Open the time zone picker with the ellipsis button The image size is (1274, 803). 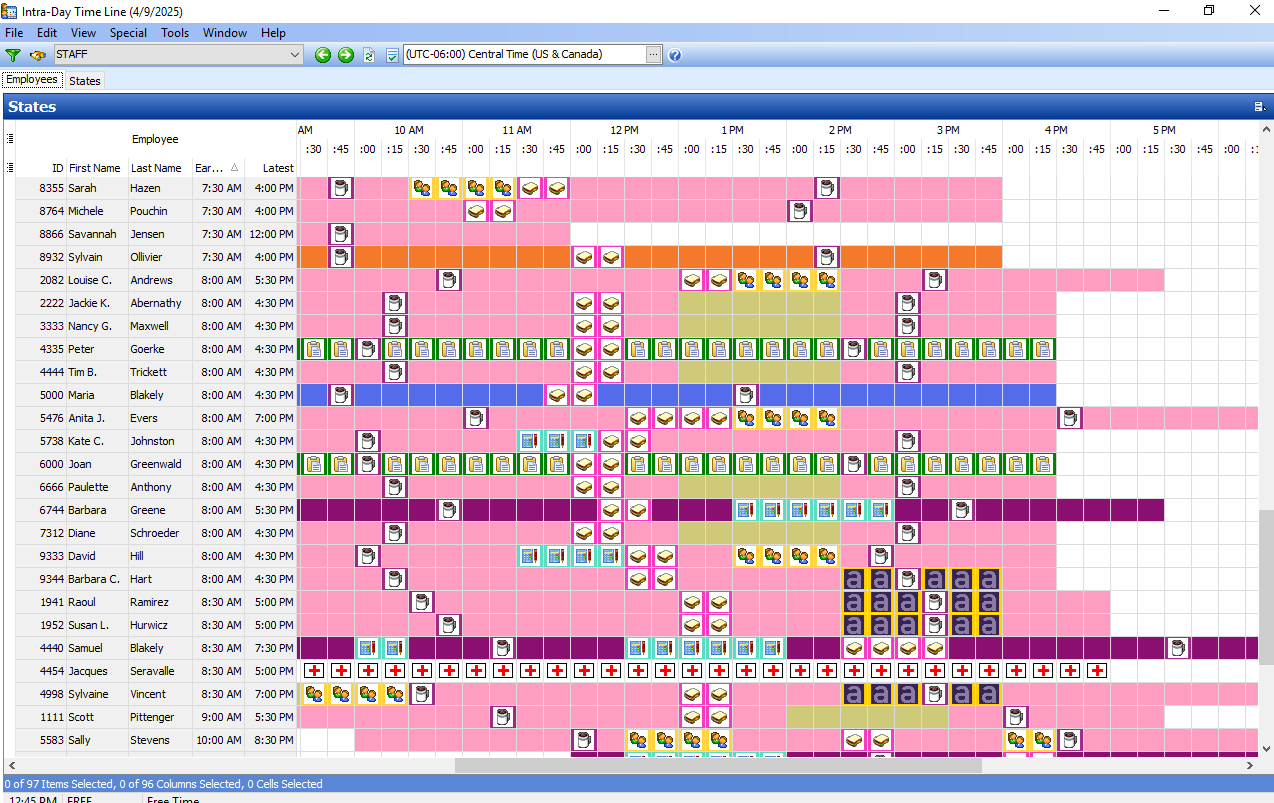click(x=654, y=55)
